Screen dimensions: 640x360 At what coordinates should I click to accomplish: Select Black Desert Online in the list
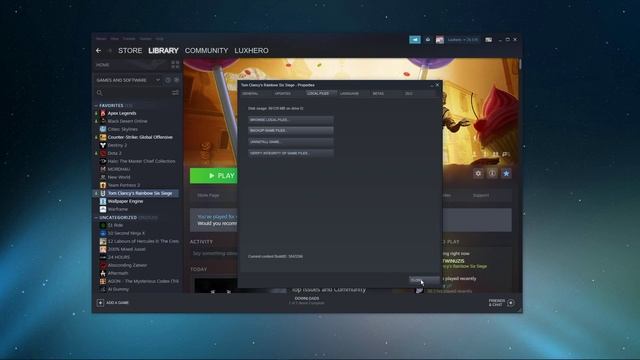pos(127,121)
